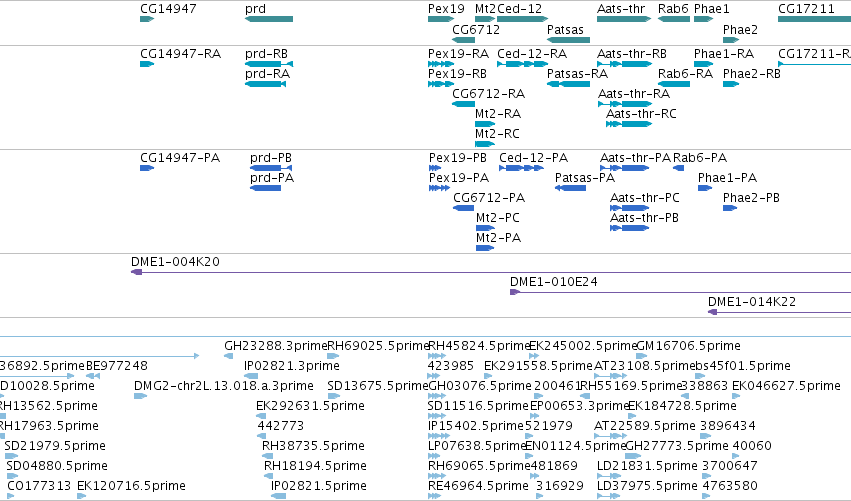Select EST EK120716.5prime
The width and height of the screenshot is (851, 501).
pyautogui.click(x=131, y=485)
